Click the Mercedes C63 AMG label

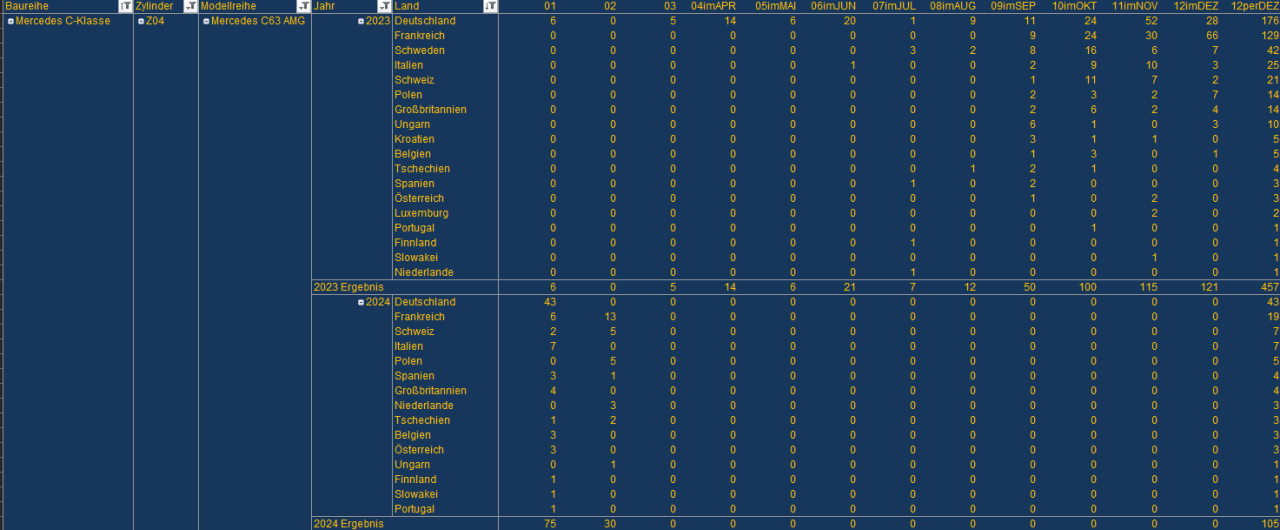click(258, 21)
